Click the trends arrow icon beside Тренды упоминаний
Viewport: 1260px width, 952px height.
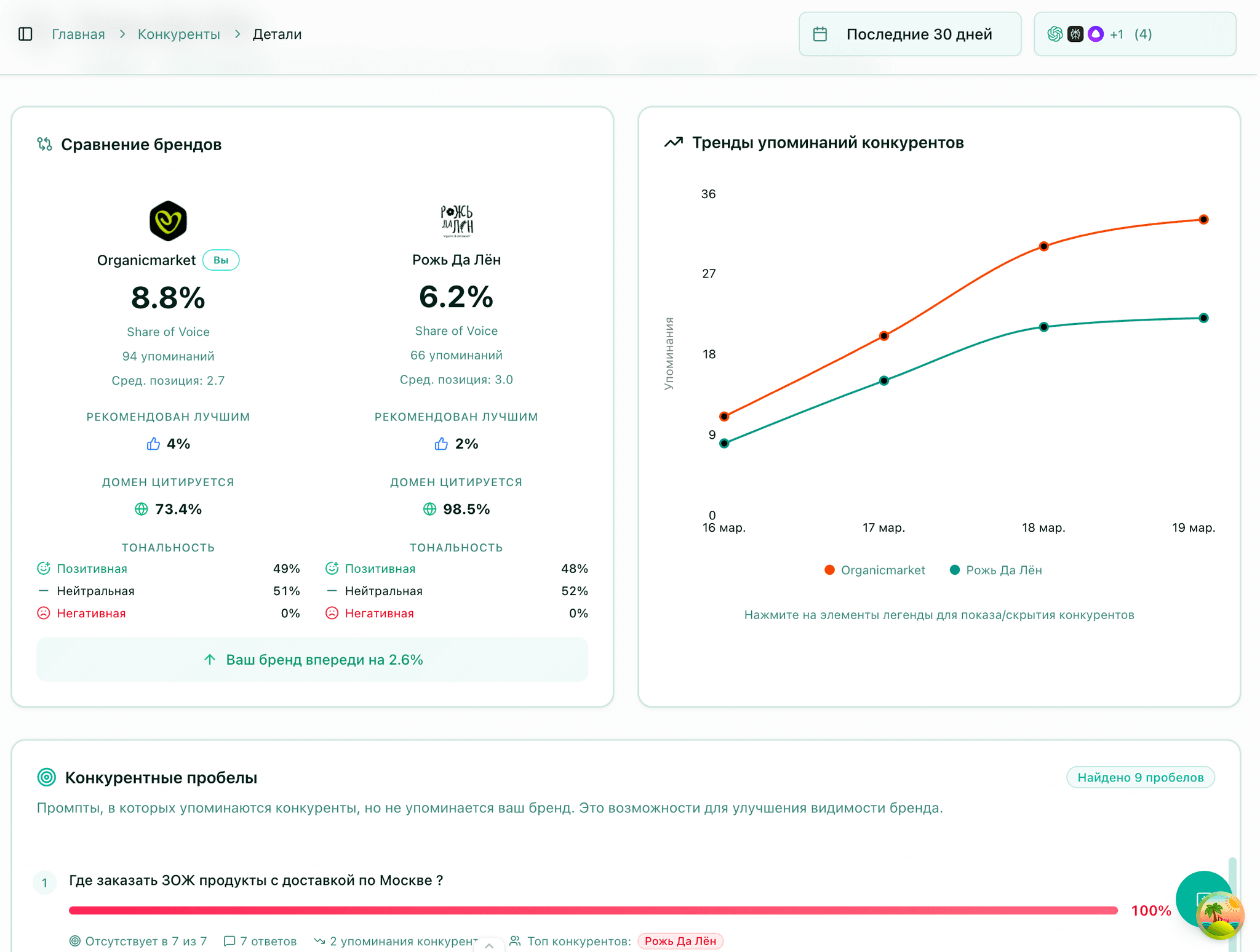click(x=674, y=143)
